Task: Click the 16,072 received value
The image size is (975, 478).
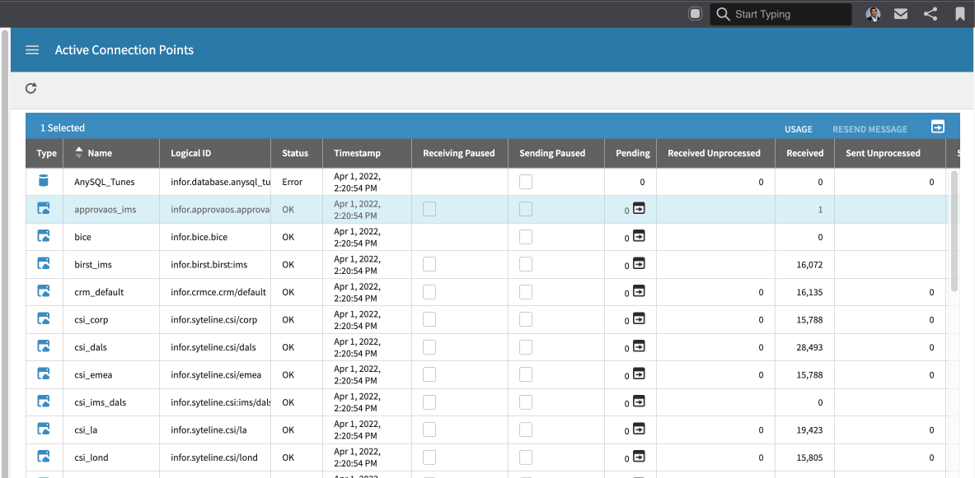Action: coord(810,265)
